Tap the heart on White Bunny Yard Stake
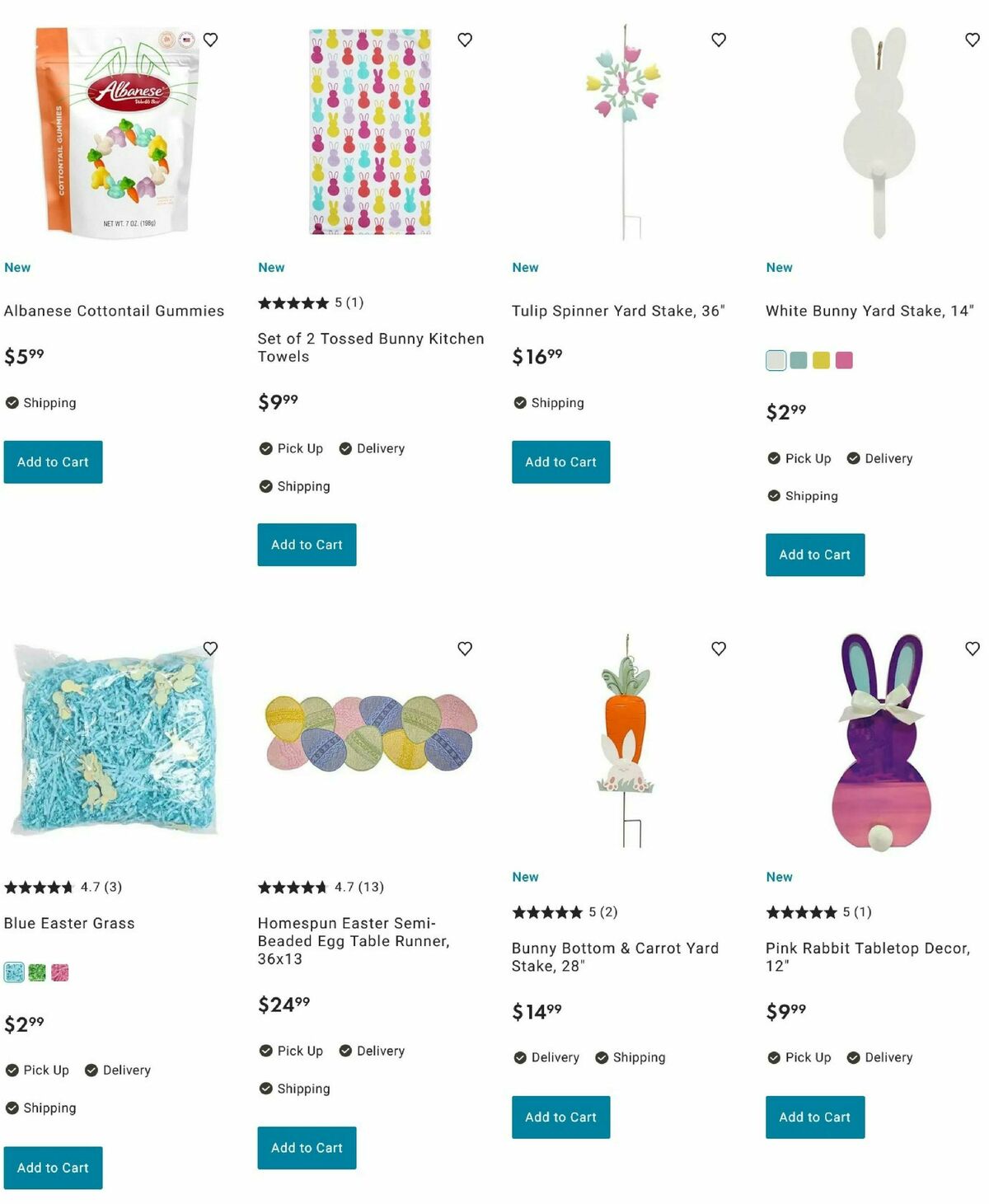This screenshot has height=1204, width=989. pos(973,40)
